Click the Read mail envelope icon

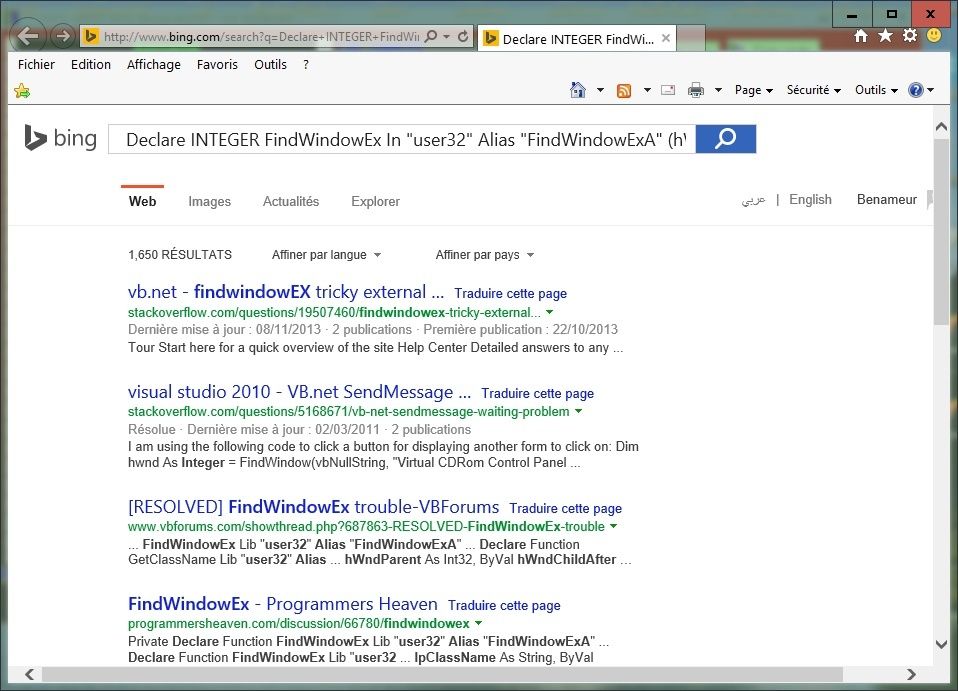coord(668,90)
